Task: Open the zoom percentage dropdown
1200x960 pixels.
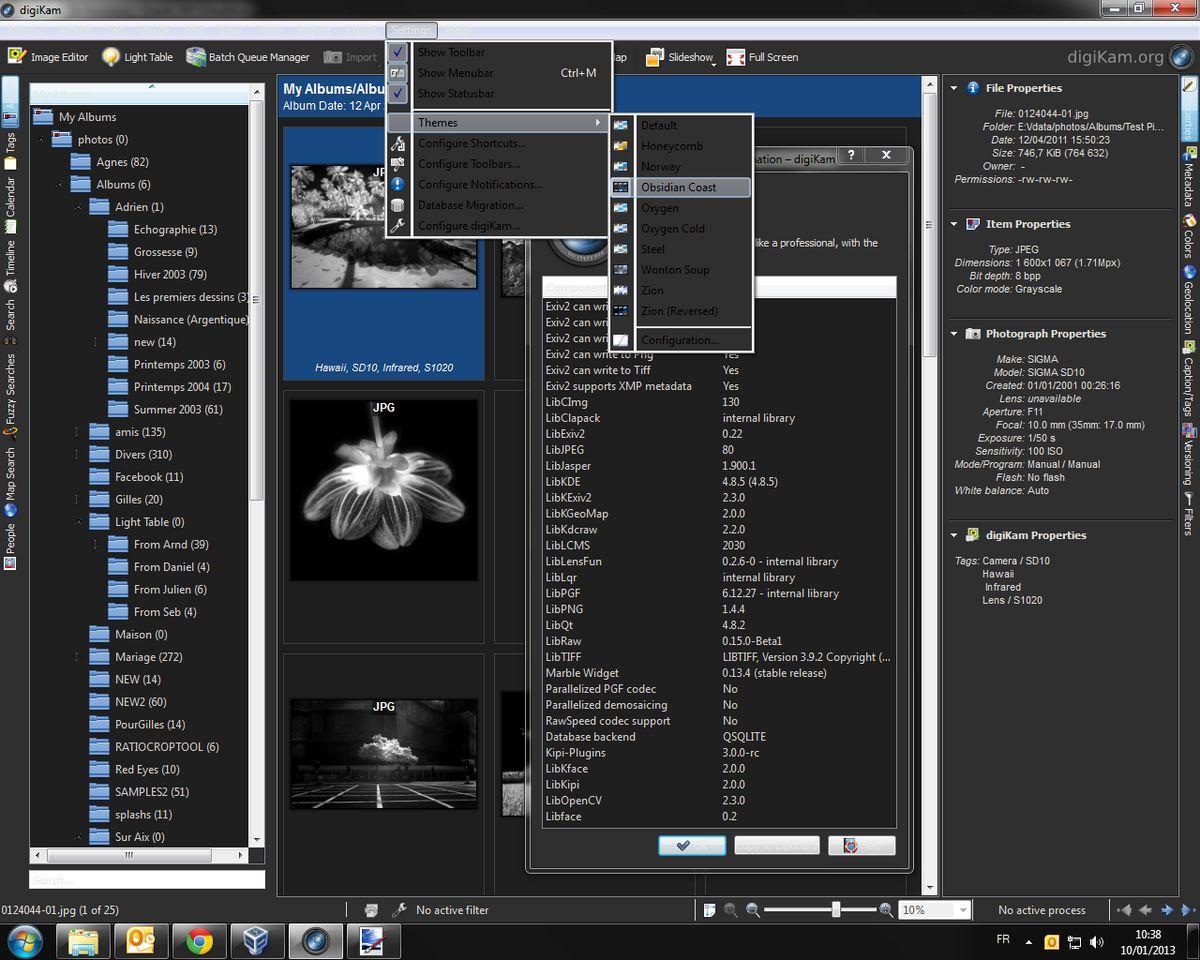Action: point(962,910)
